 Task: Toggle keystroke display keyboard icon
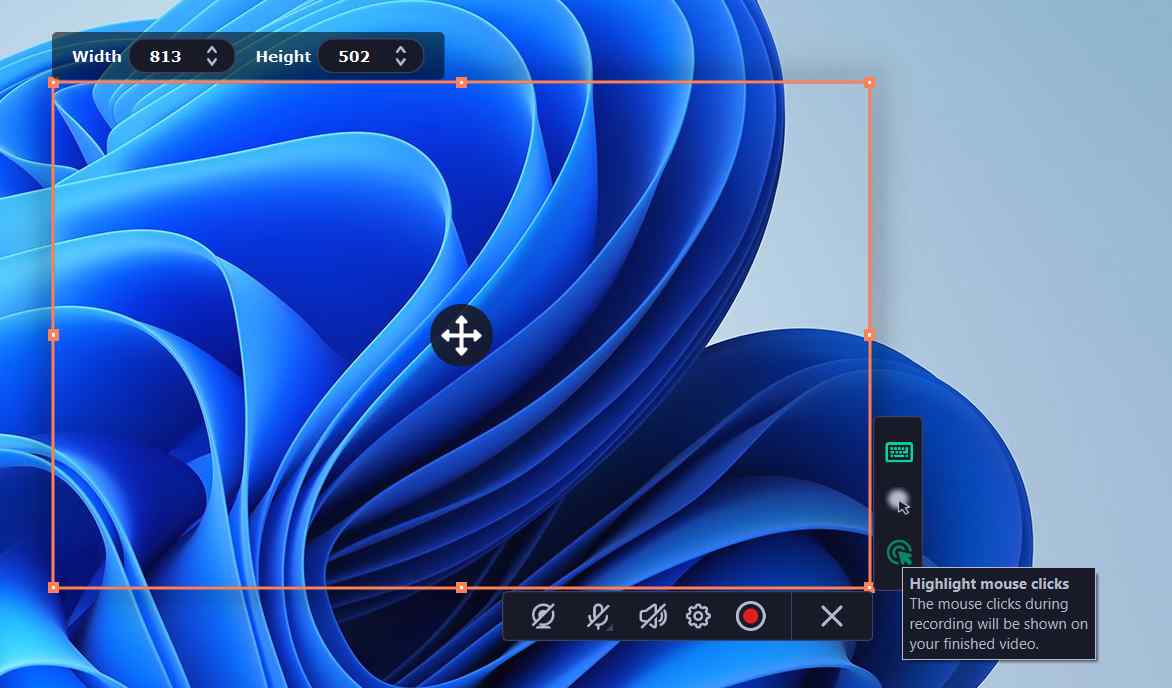click(x=898, y=452)
